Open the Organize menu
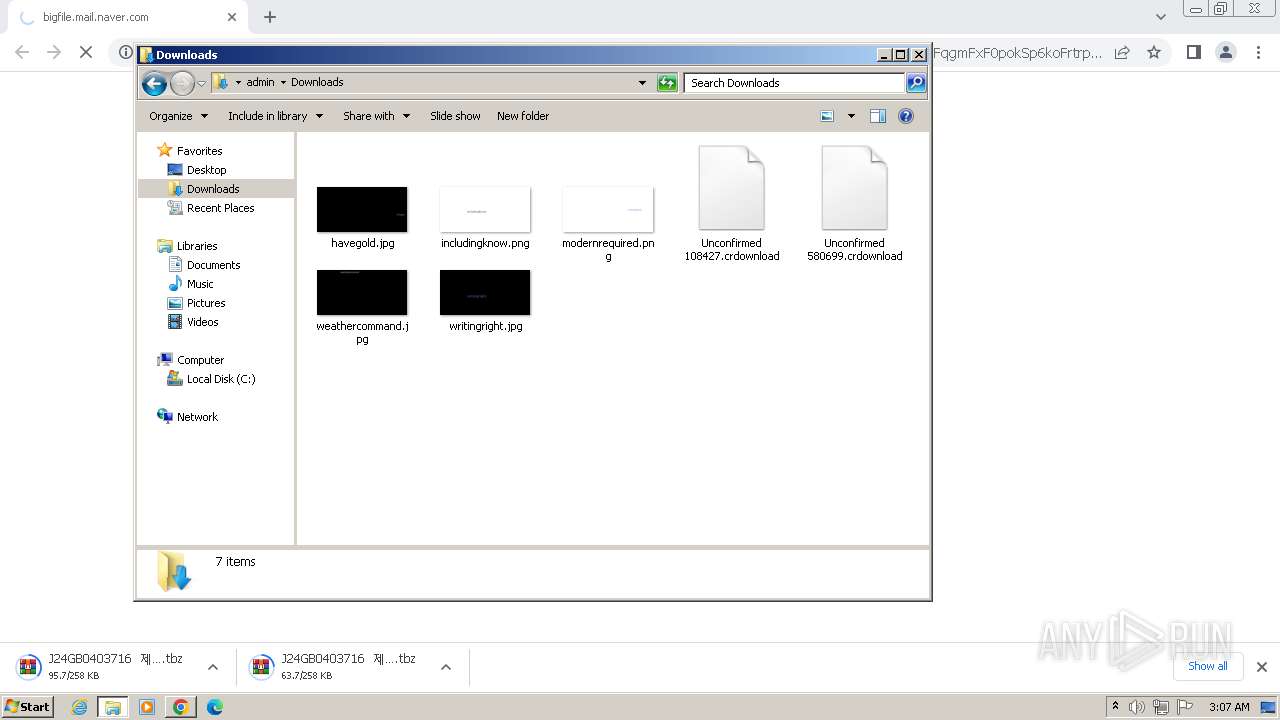Image resolution: width=1280 pixels, height=720 pixels. [178, 116]
